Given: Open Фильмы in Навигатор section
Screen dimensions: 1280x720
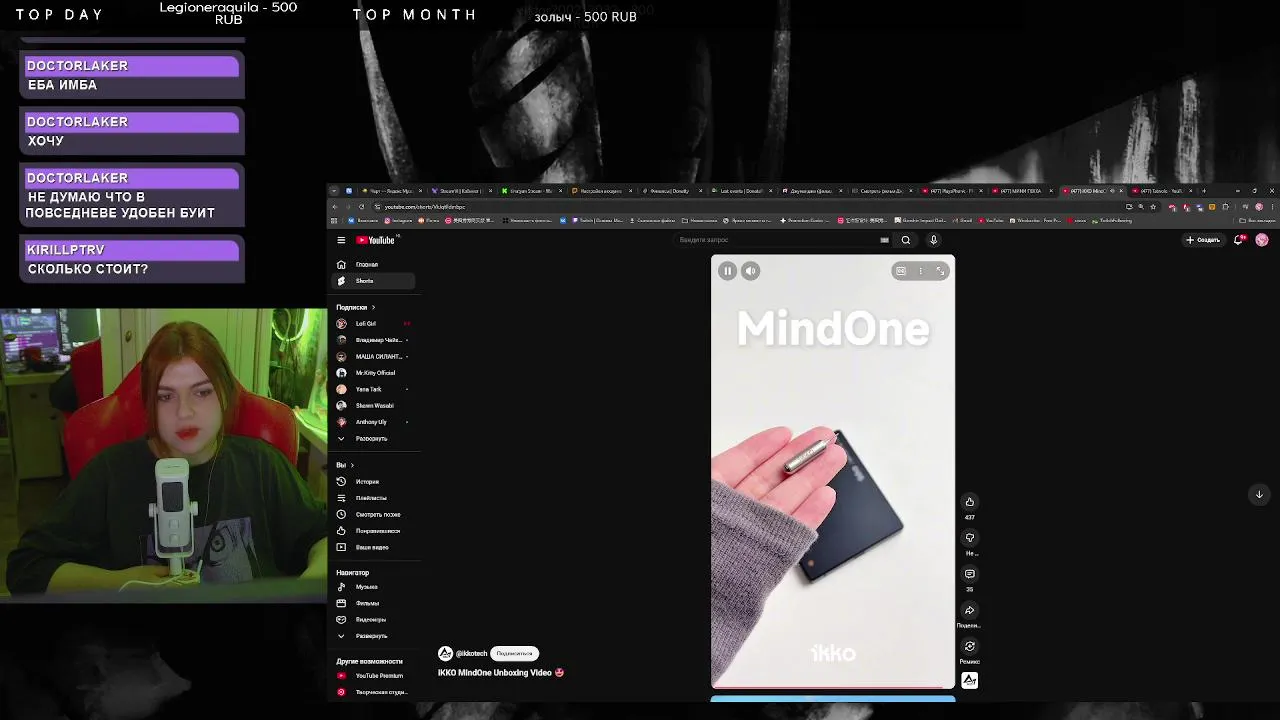Looking at the screenshot, I should click(372, 603).
